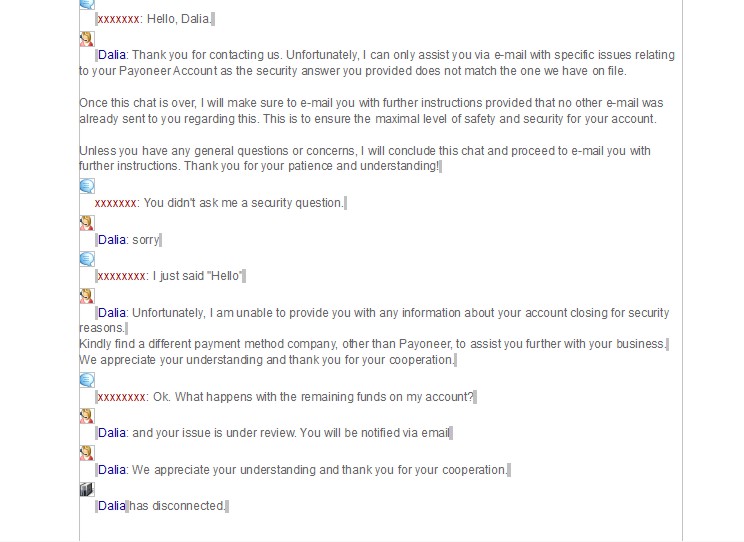Click the agent avatar above the final 'We appreciate your understanding' line

click(x=87, y=453)
